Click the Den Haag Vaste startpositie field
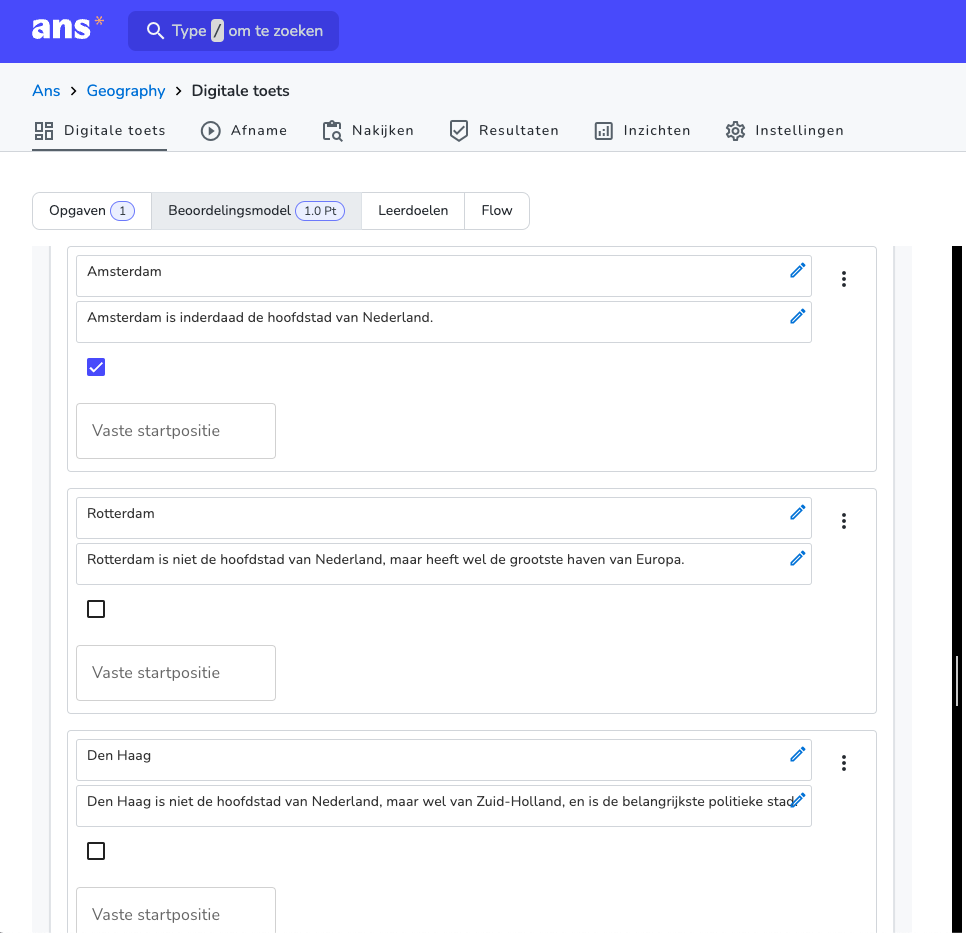966x933 pixels. tap(176, 910)
